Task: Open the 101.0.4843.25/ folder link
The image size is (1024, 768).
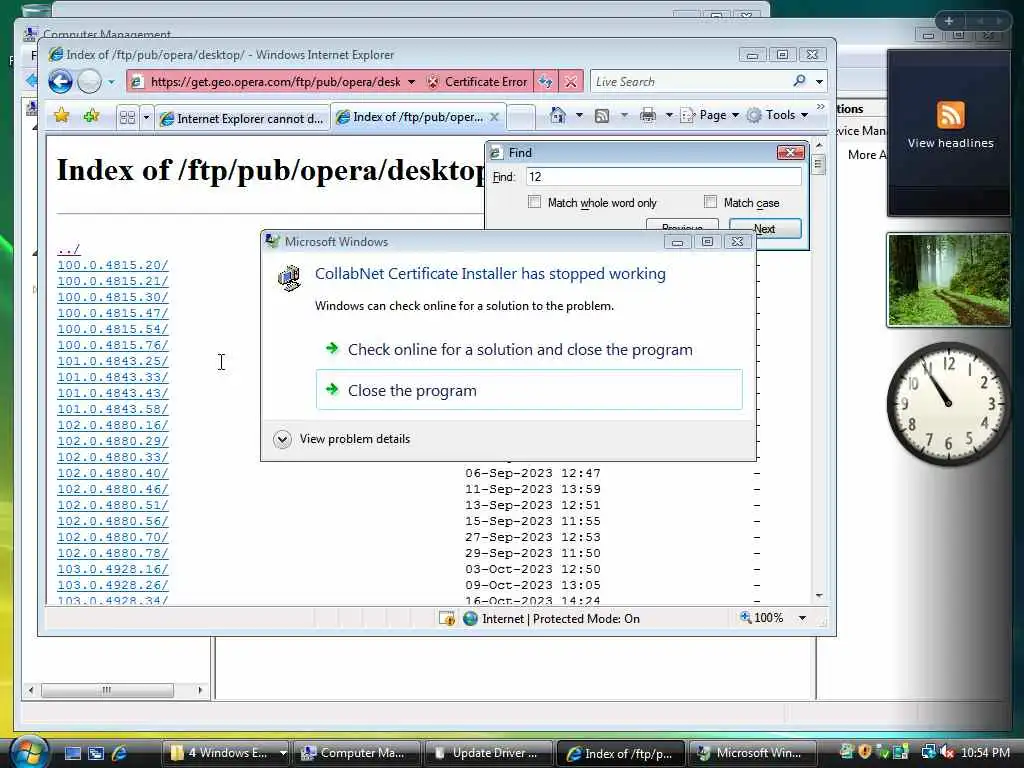Action: point(112,361)
